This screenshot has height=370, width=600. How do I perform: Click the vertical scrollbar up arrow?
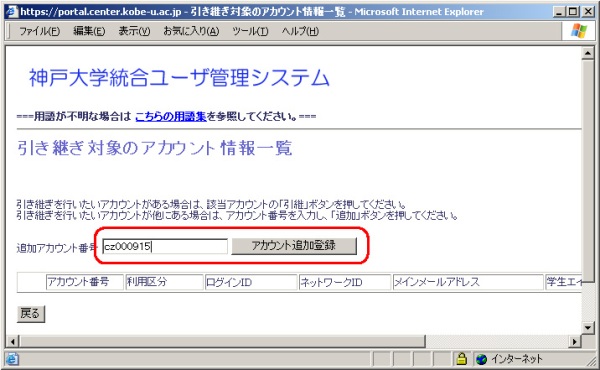(588, 53)
